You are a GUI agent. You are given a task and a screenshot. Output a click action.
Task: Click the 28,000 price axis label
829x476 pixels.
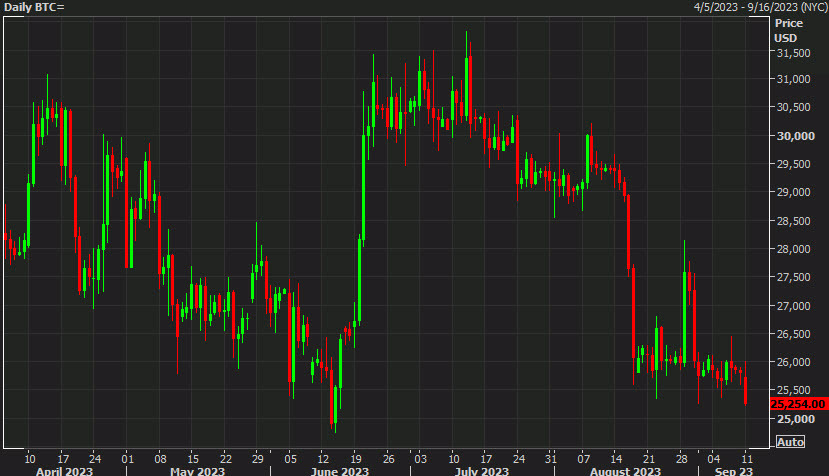793,249
